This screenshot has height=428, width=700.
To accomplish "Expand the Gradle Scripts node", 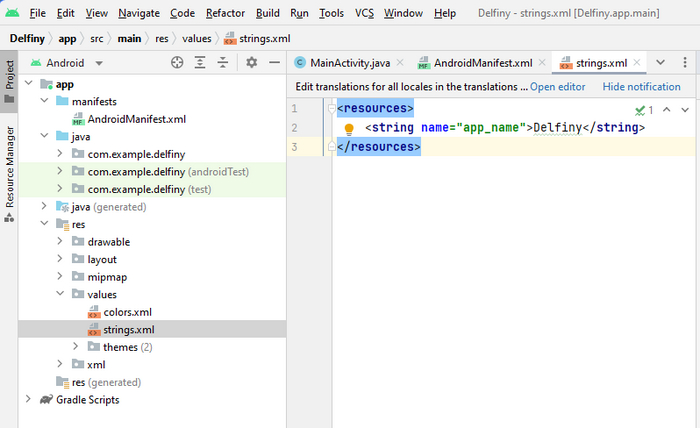I will point(28,400).
